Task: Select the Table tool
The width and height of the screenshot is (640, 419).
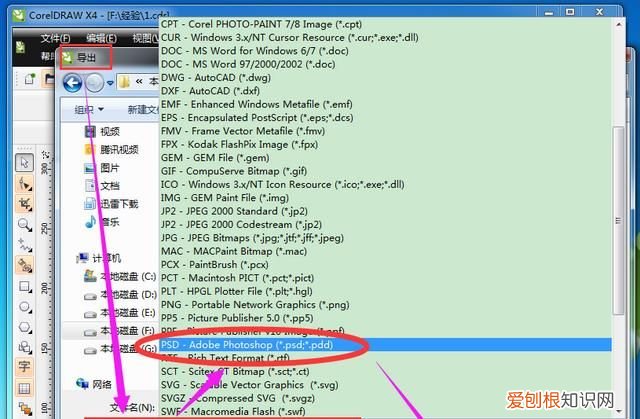Action: pyautogui.click(x=24, y=388)
